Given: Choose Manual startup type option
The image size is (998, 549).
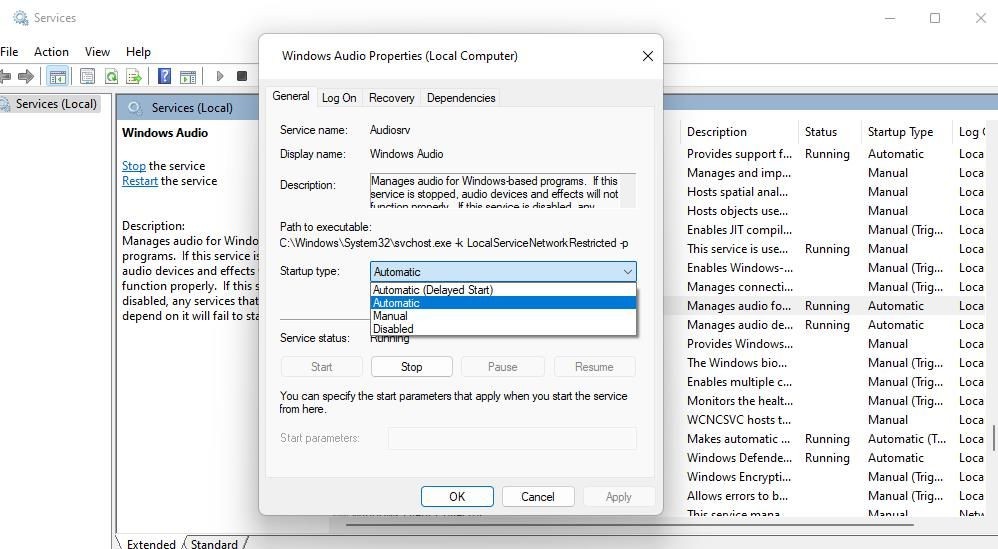Looking at the screenshot, I should [503, 316].
